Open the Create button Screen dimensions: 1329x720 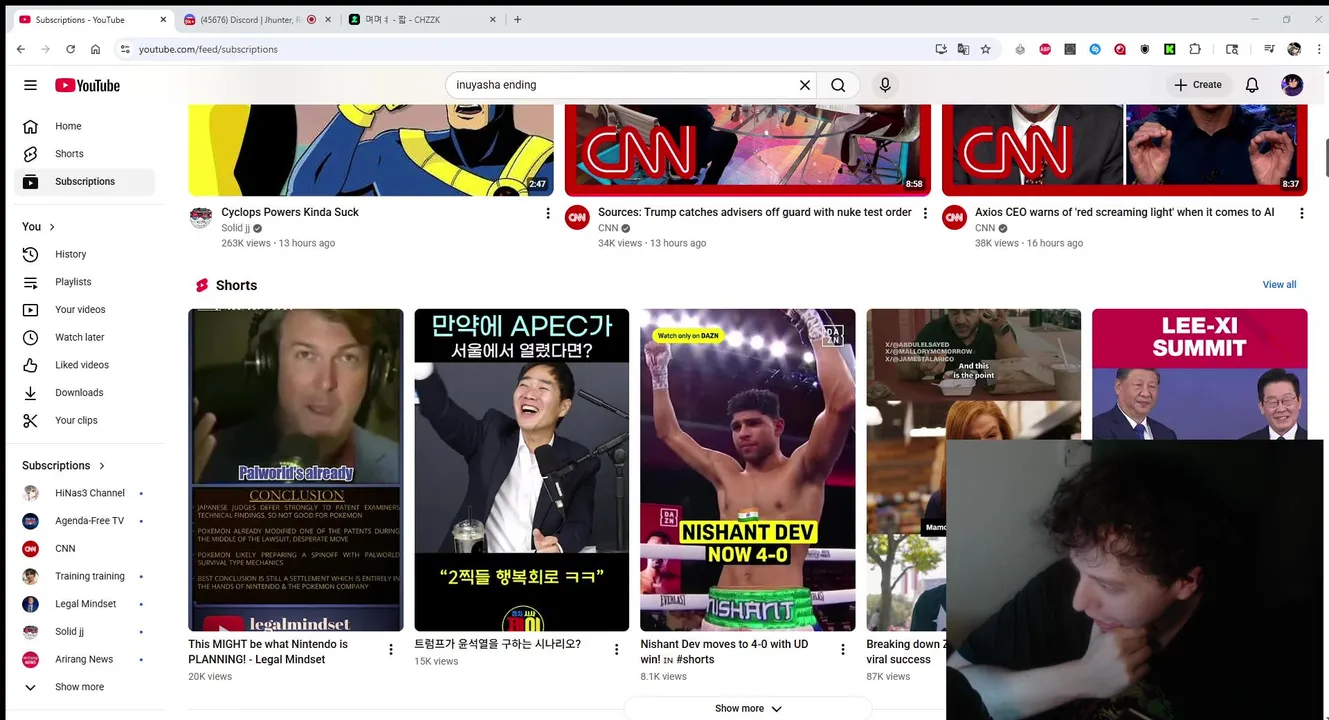[1198, 85]
